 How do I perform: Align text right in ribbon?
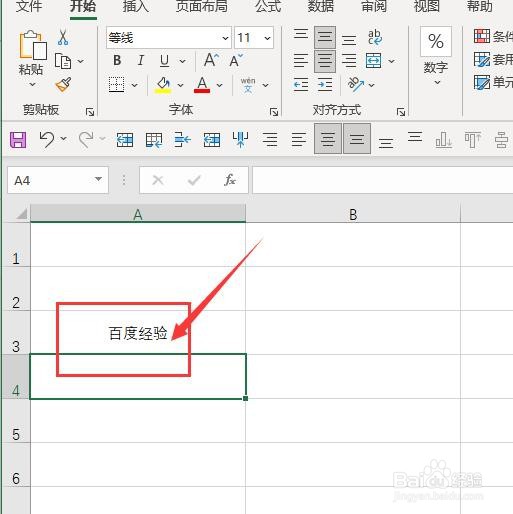click(x=349, y=61)
